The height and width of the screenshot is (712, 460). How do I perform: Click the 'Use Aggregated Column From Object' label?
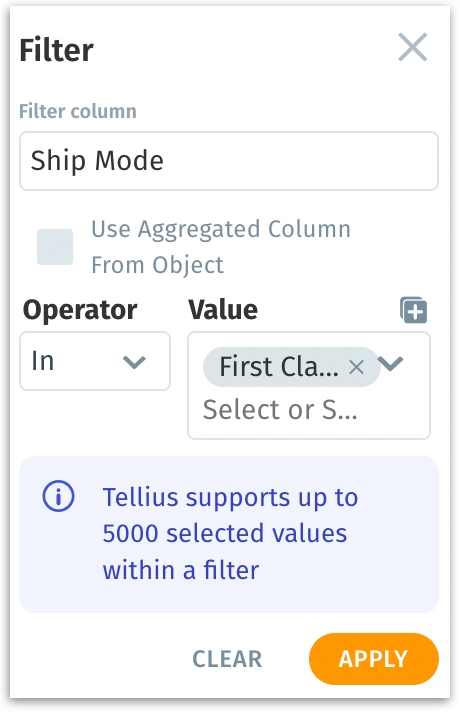[221, 247]
